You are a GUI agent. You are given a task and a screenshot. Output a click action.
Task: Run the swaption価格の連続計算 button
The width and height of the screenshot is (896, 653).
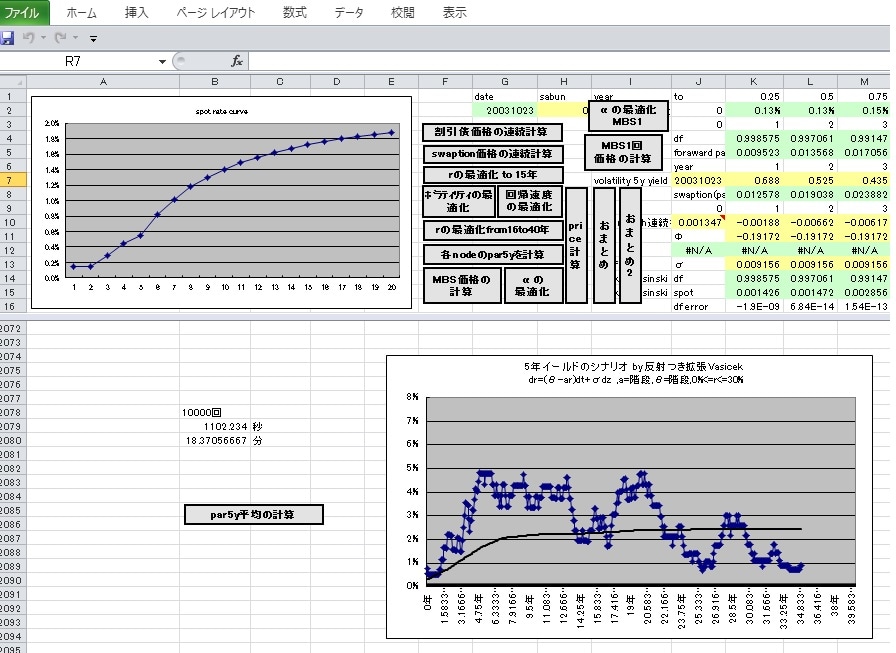click(493, 154)
